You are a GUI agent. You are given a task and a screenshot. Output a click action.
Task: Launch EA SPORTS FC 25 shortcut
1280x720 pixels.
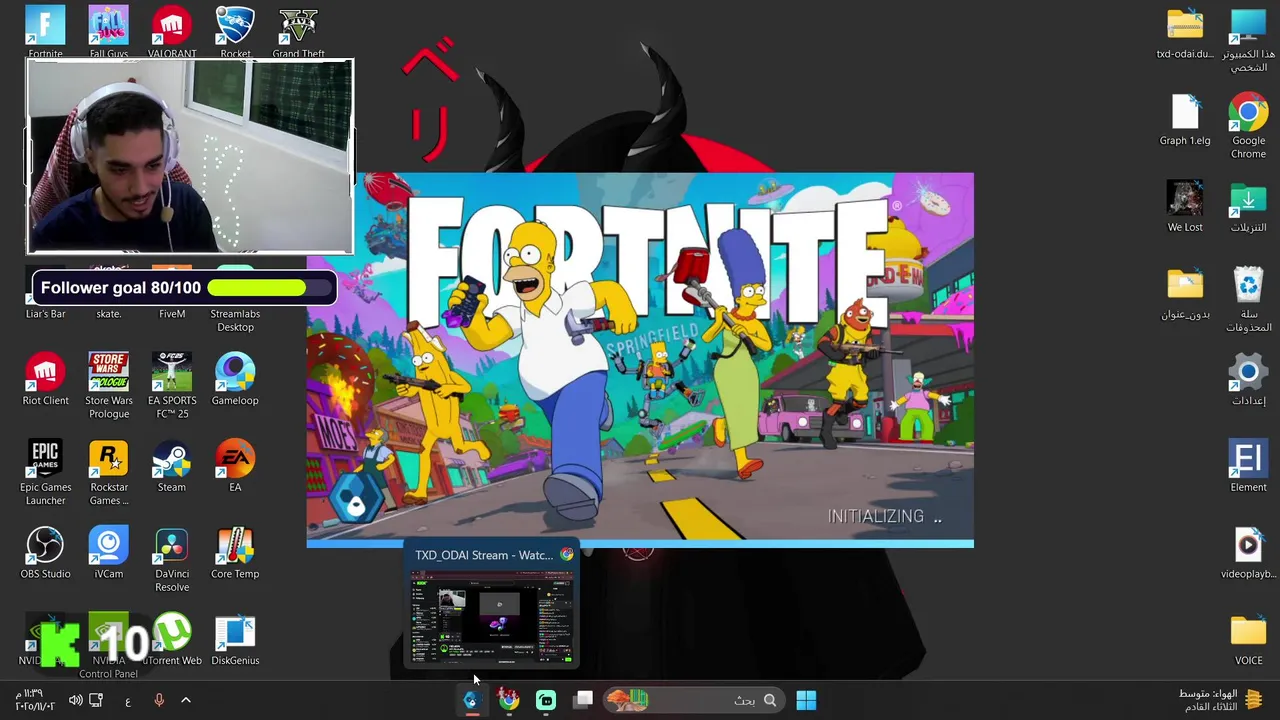pos(172,385)
